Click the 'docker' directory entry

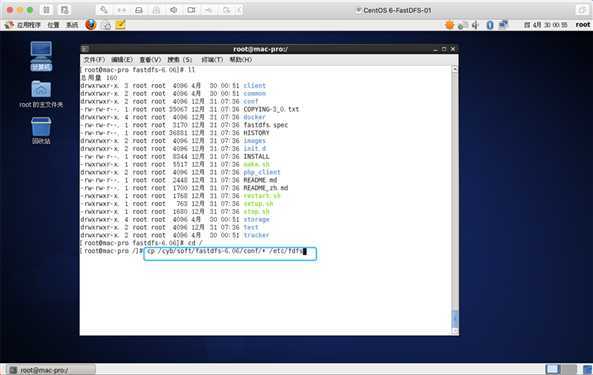(x=255, y=117)
